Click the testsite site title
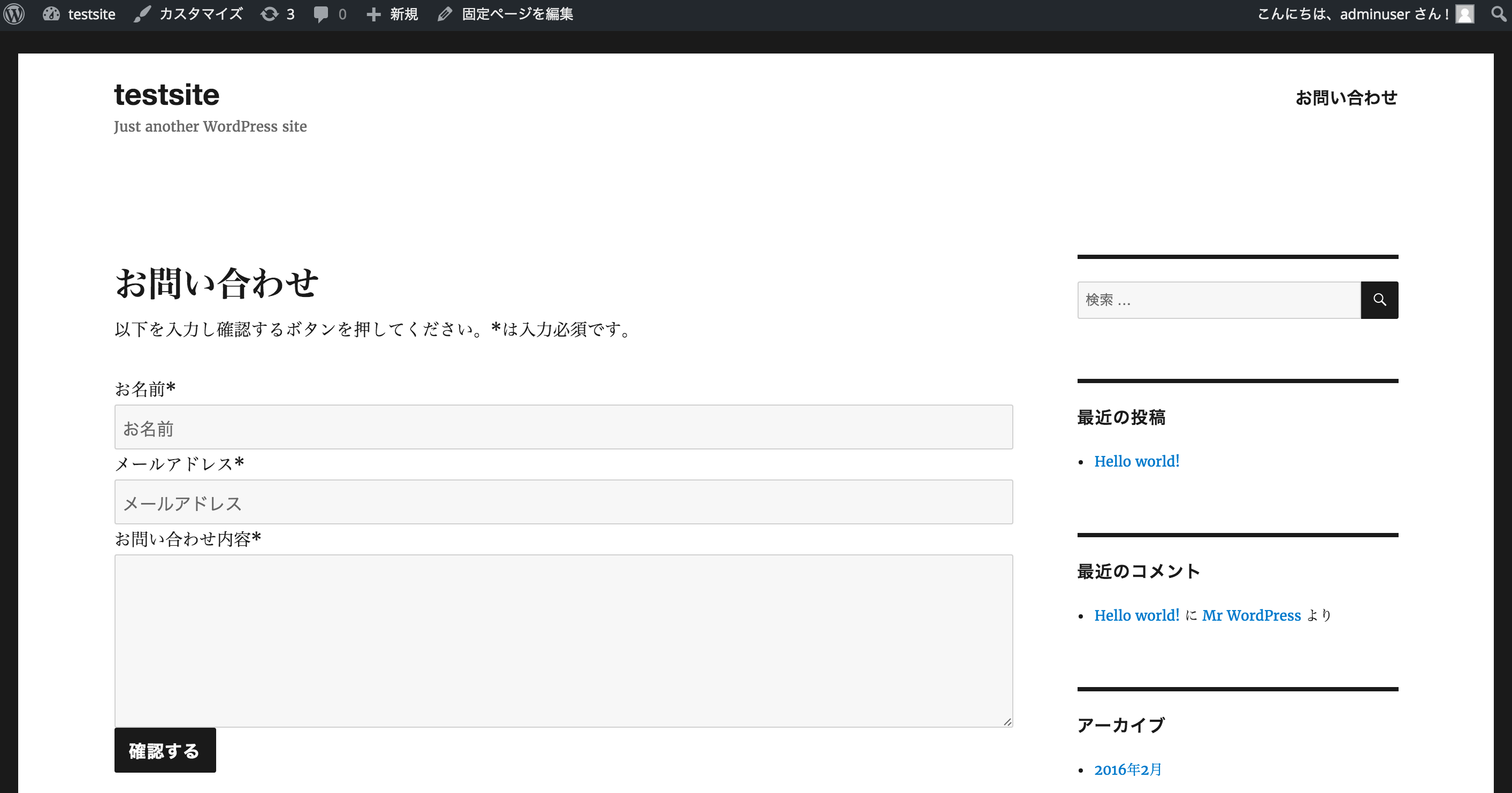This screenshot has height=793, width=1512. click(166, 94)
